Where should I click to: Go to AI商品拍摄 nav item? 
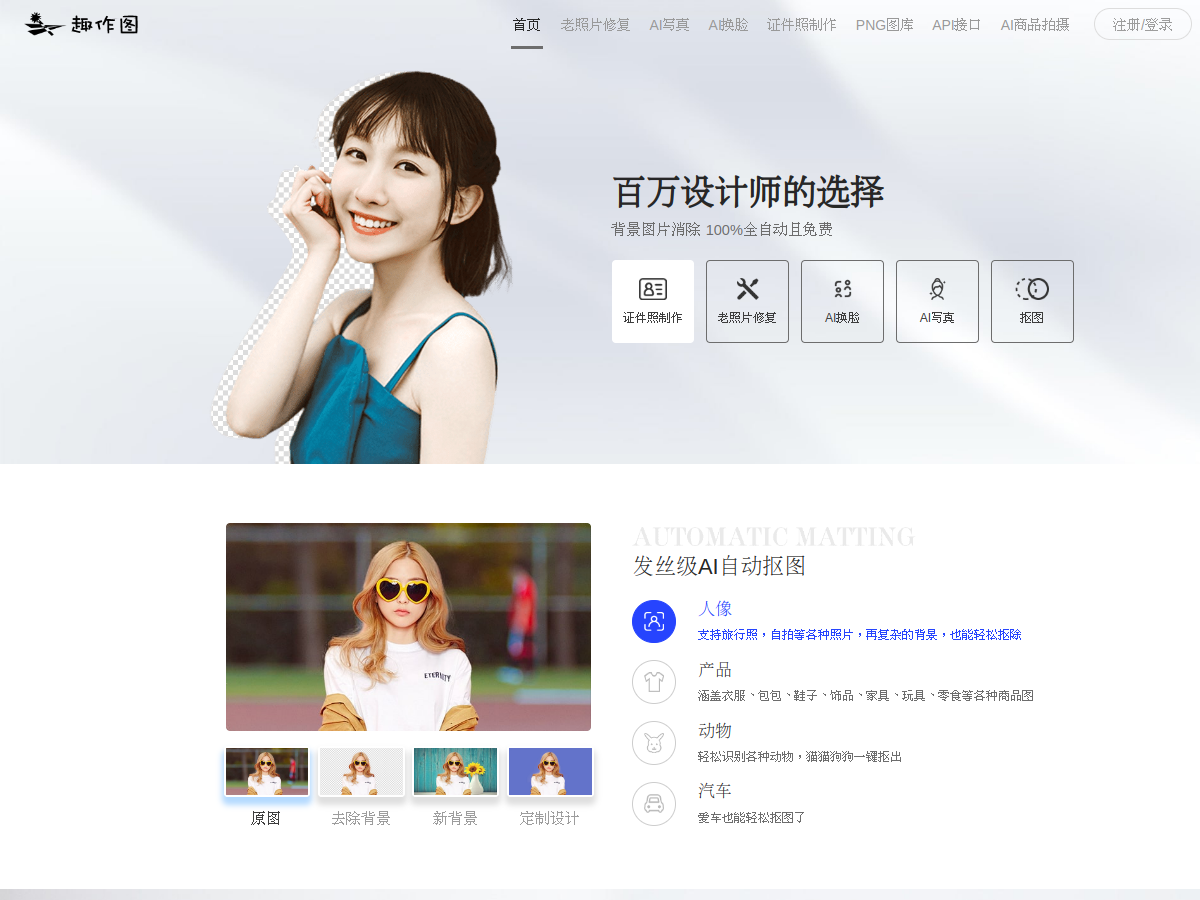tap(1035, 25)
